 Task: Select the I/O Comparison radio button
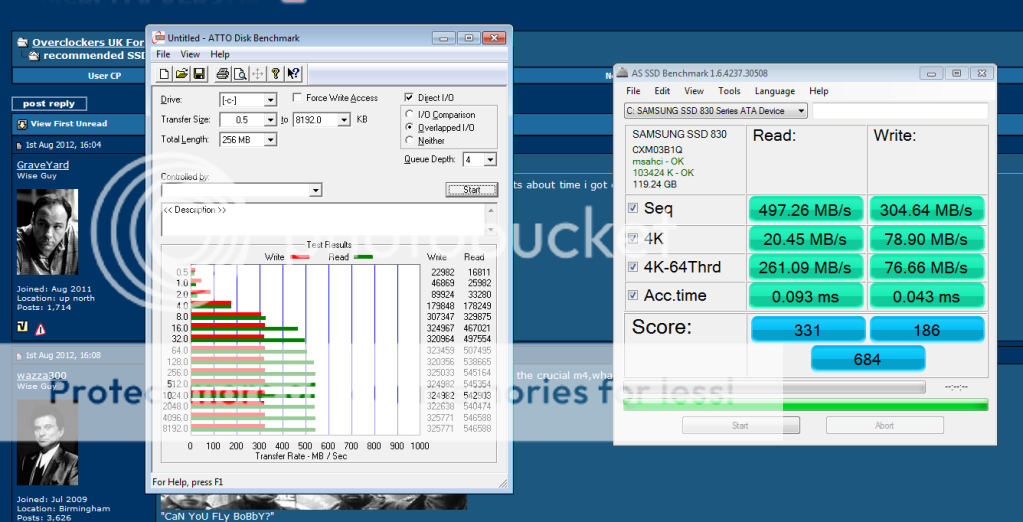tap(408, 115)
